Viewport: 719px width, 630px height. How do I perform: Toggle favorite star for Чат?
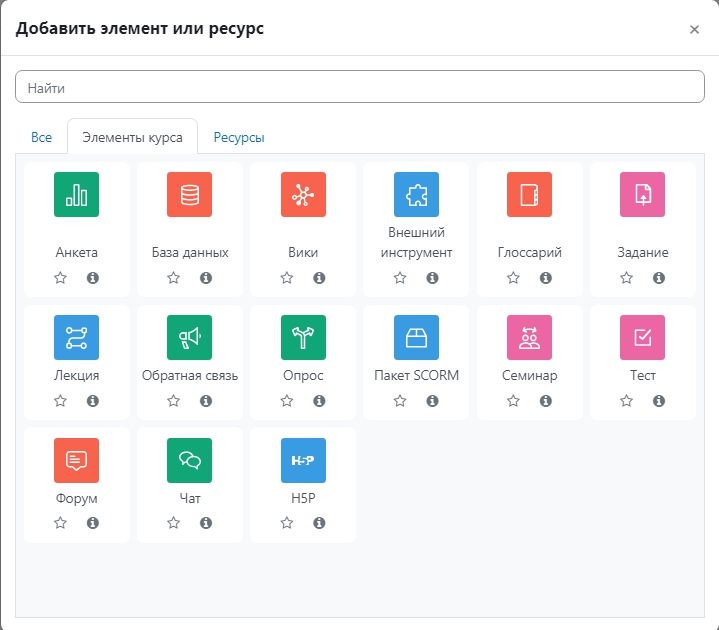174,523
